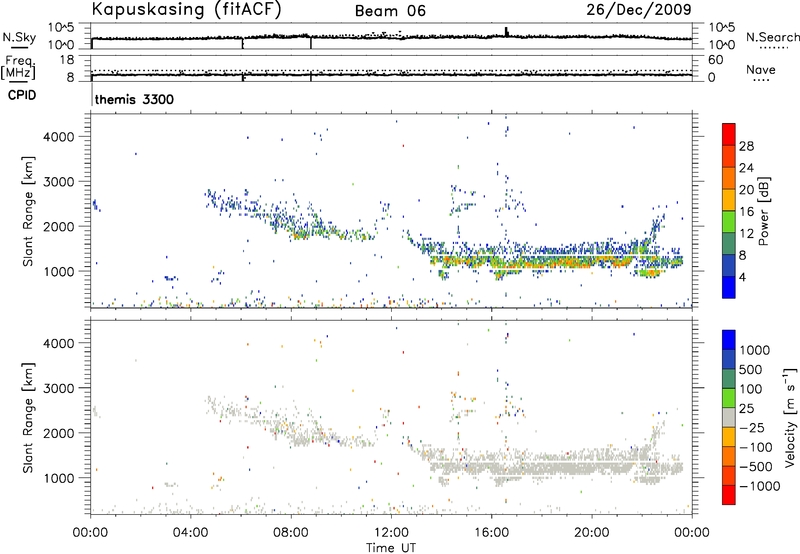The height and width of the screenshot is (554, 800).
Task: Click the blue bottom of the power color bar
Action: point(729,287)
